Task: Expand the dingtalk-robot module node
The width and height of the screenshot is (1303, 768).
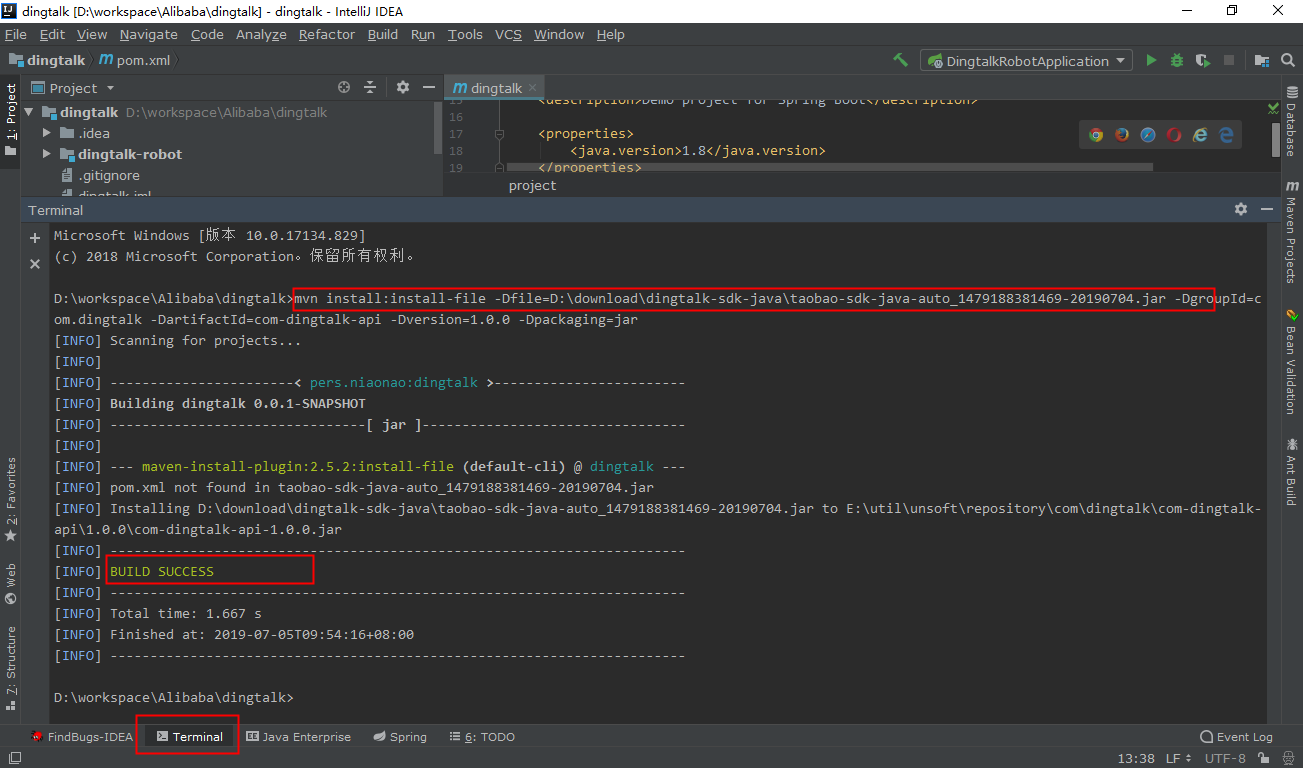Action: [x=47, y=154]
